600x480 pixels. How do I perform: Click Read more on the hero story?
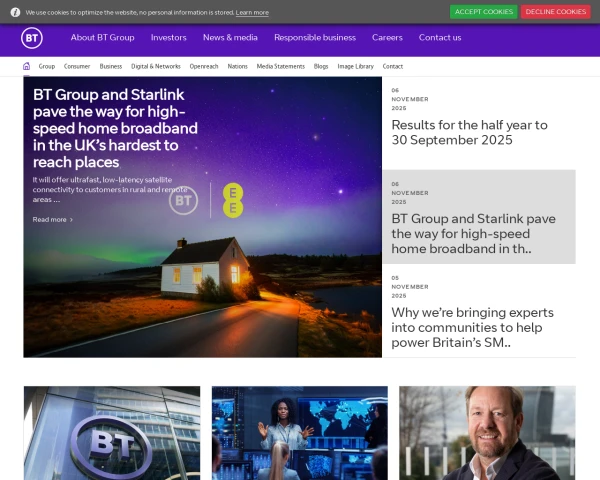tap(53, 220)
